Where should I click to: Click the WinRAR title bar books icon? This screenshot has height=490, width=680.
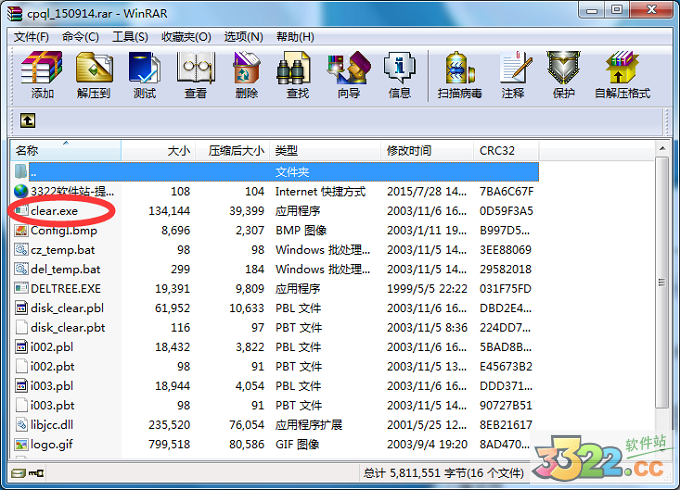(x=14, y=13)
